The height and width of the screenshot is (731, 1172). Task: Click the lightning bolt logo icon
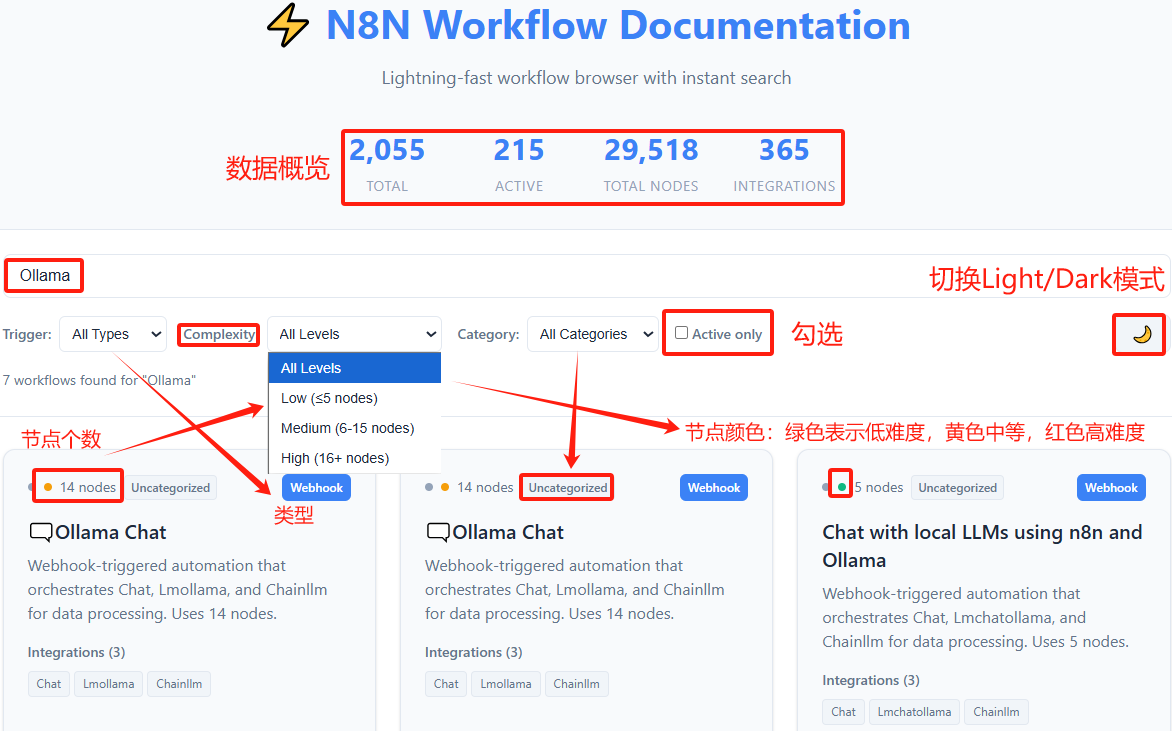click(x=288, y=25)
